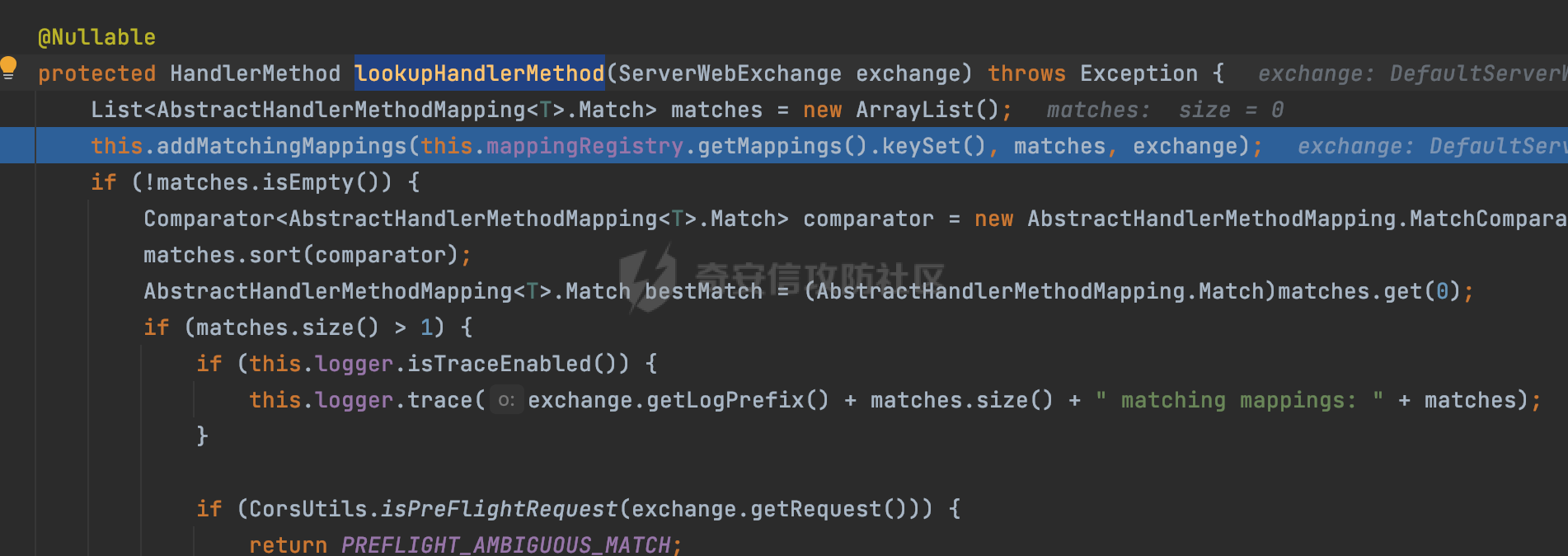The height and width of the screenshot is (556, 1568).
Task: Click the inline 'matches: size = 0' debug value
Action: click(1164, 110)
